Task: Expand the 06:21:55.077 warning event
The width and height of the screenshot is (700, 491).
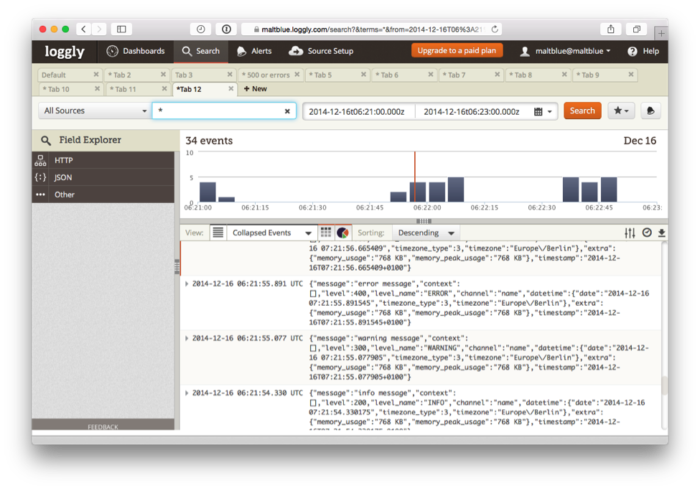Action: 187,338
